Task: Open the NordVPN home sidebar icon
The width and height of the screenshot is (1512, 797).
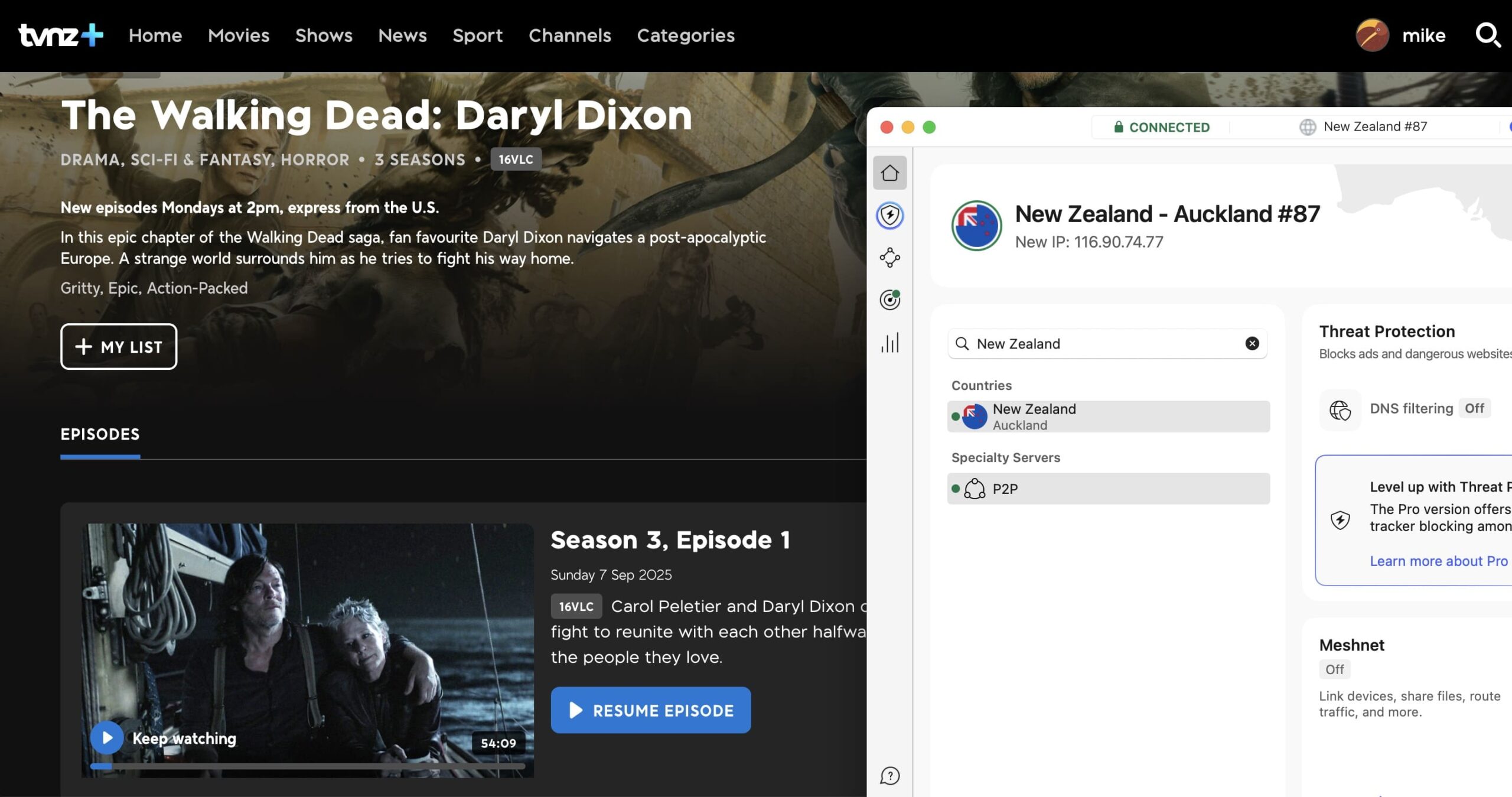Action: [x=889, y=173]
